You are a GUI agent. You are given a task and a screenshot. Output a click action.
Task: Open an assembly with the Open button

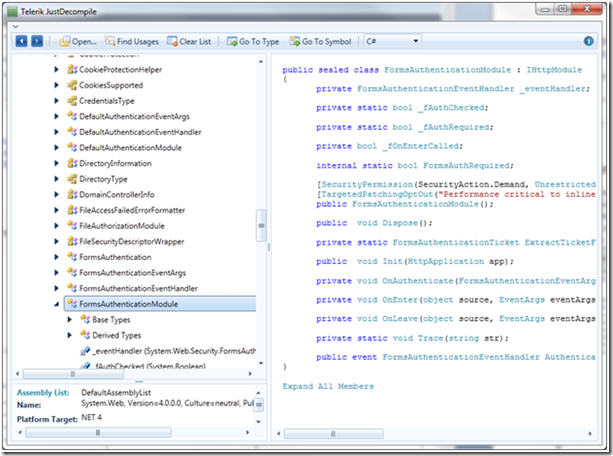(x=77, y=41)
